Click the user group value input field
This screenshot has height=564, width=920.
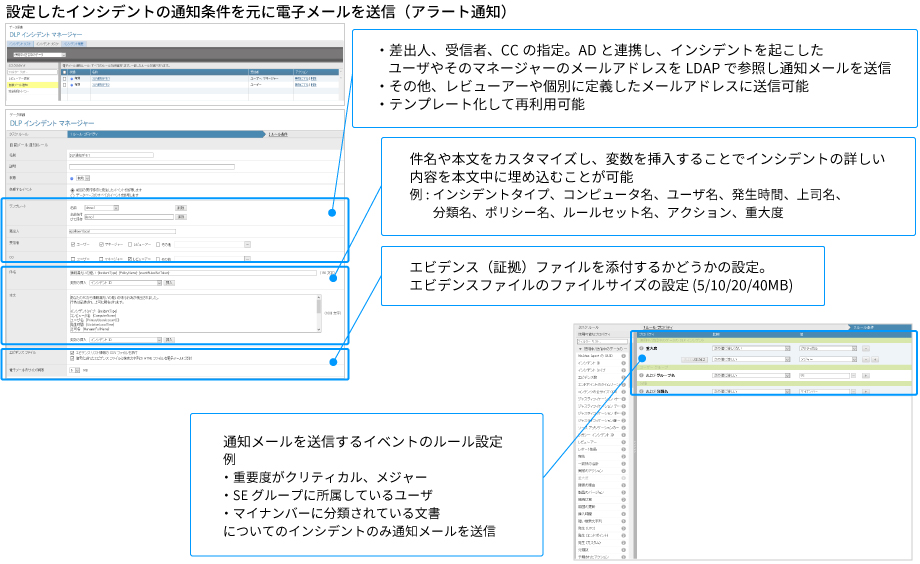click(824, 376)
